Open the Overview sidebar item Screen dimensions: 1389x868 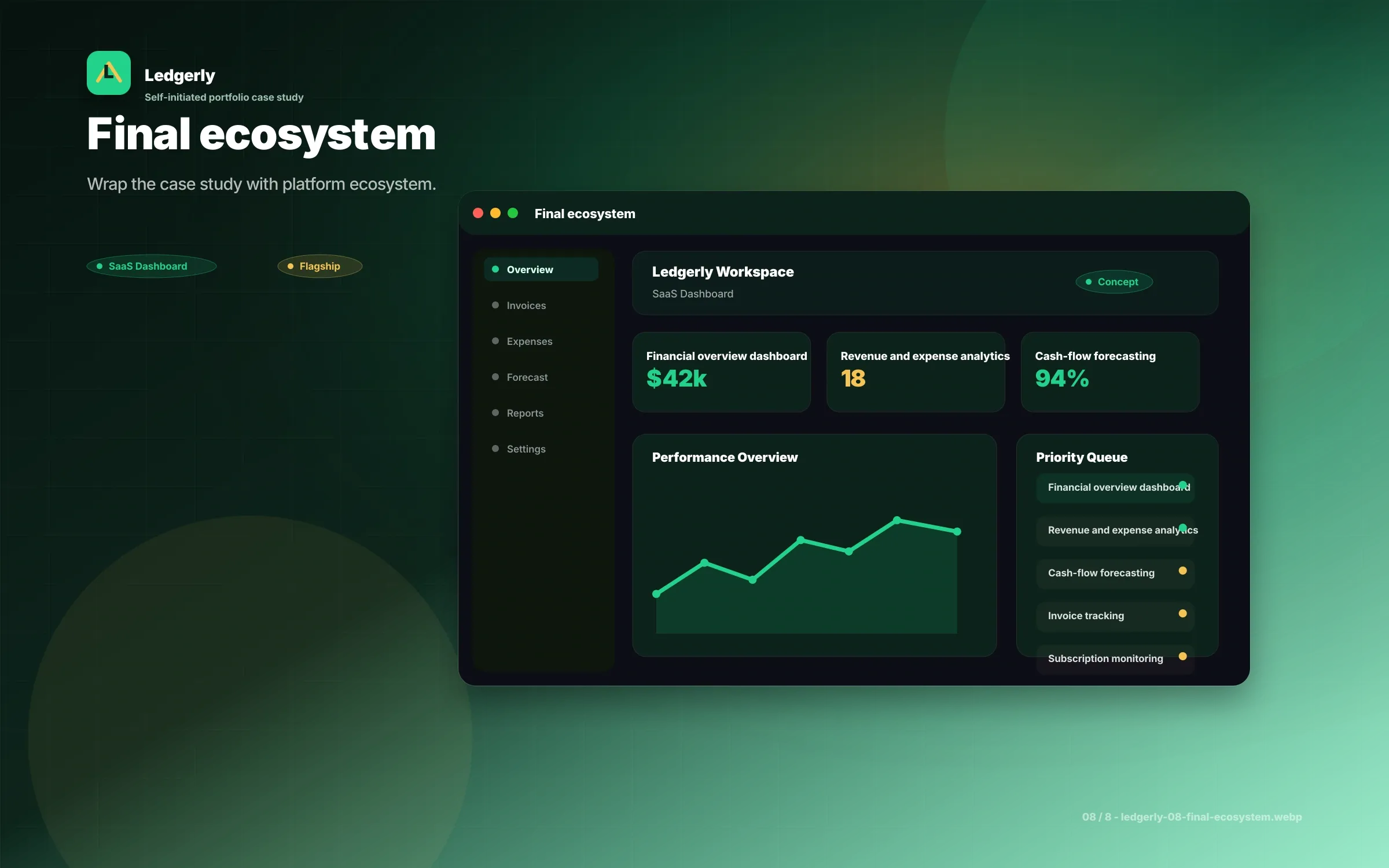click(x=541, y=270)
